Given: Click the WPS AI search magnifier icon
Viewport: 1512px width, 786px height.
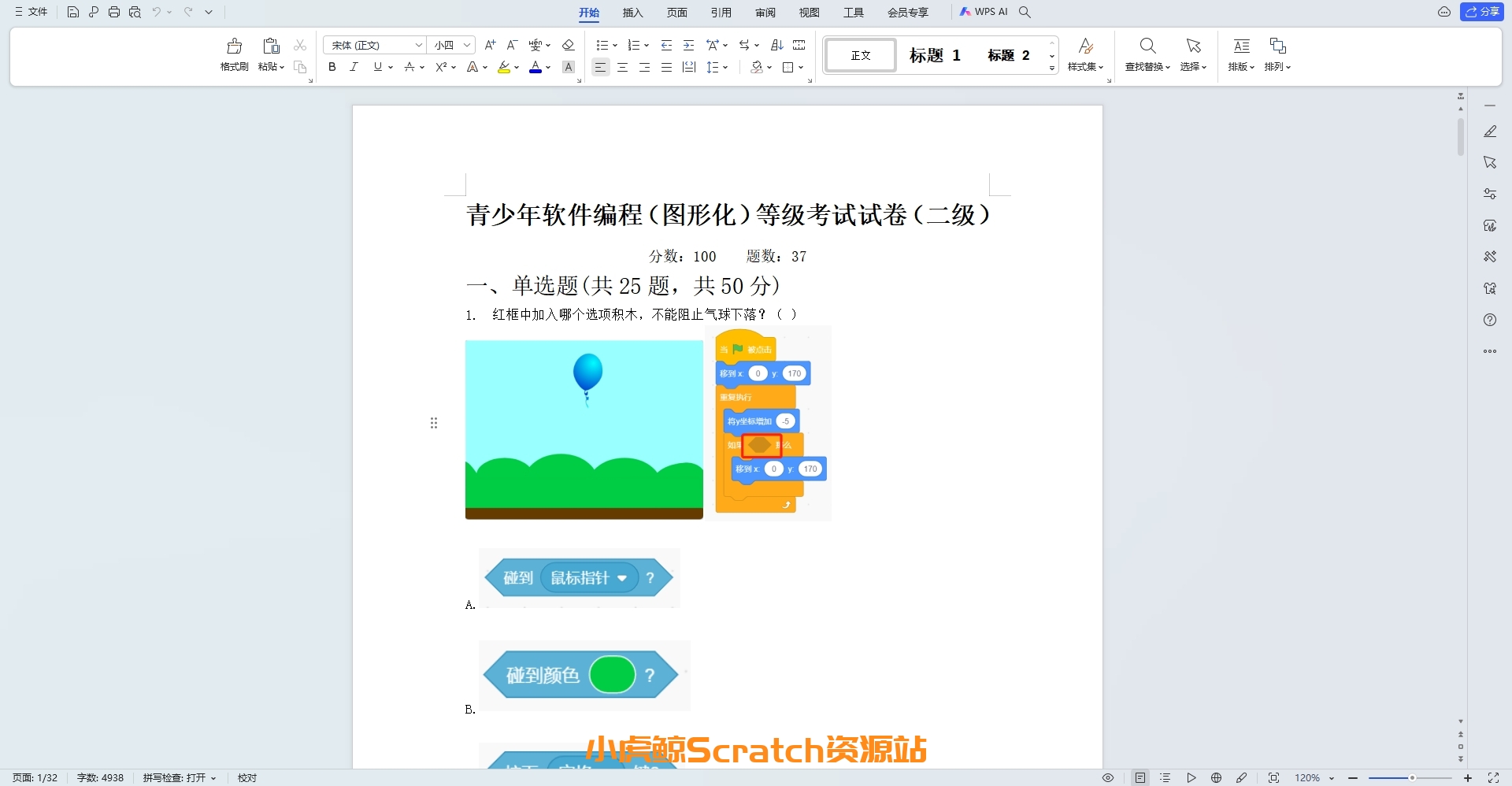Looking at the screenshot, I should point(1025,12).
